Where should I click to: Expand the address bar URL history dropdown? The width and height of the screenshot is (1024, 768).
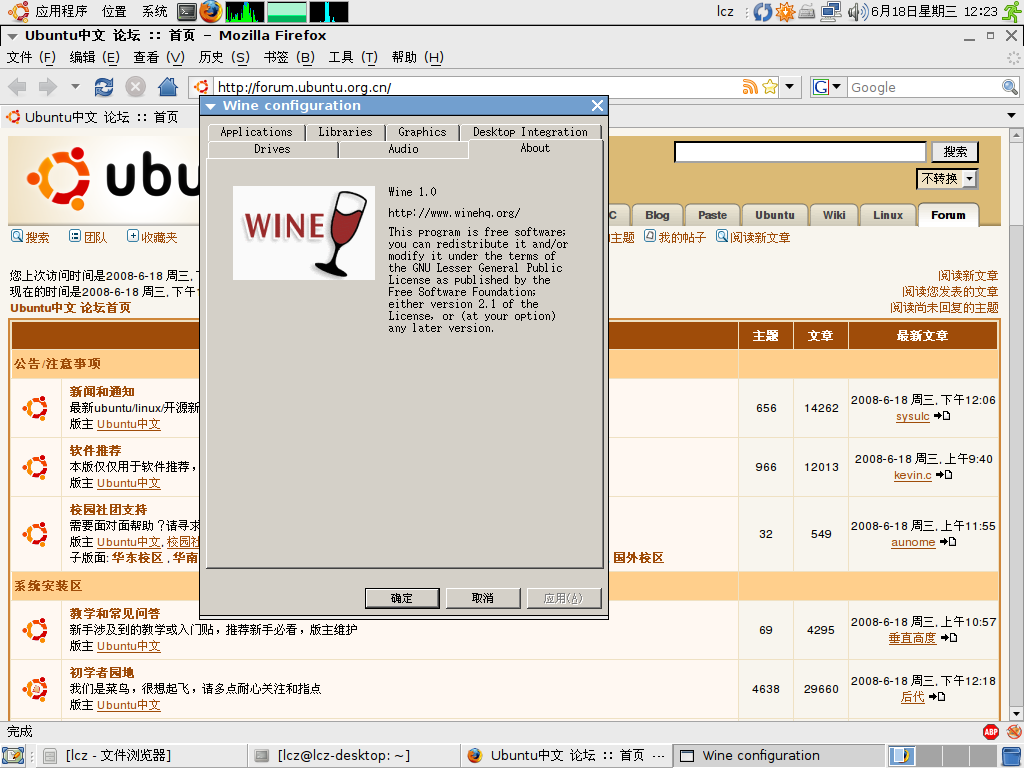[790, 87]
